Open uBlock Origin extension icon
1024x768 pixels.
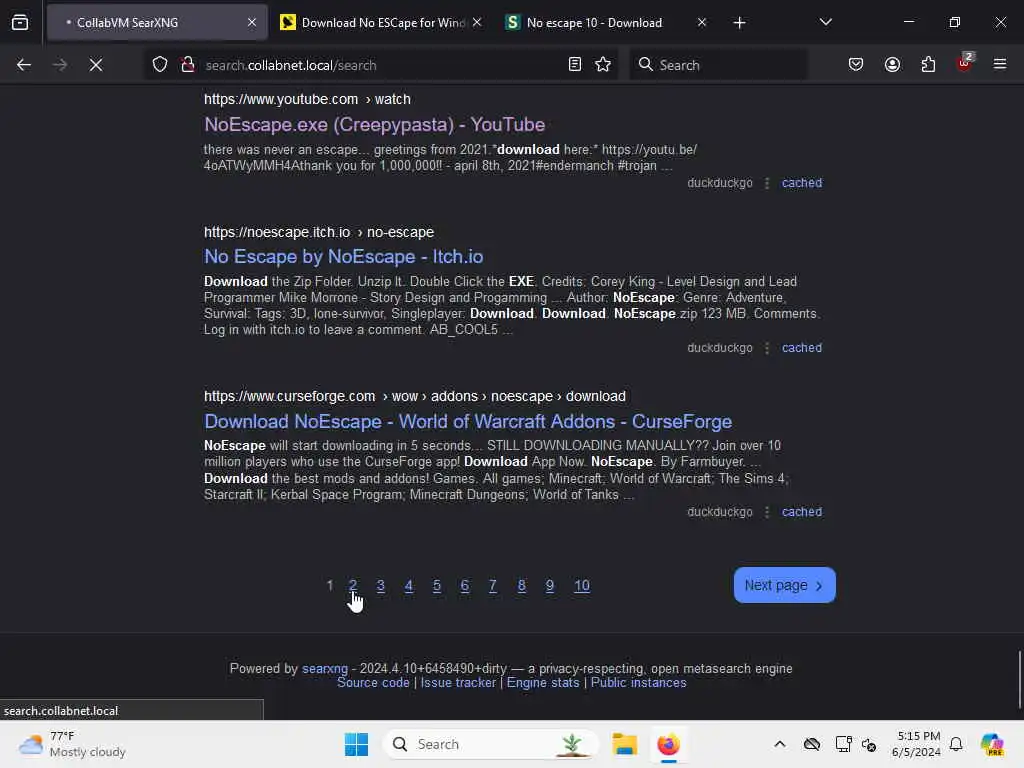[x=965, y=63]
